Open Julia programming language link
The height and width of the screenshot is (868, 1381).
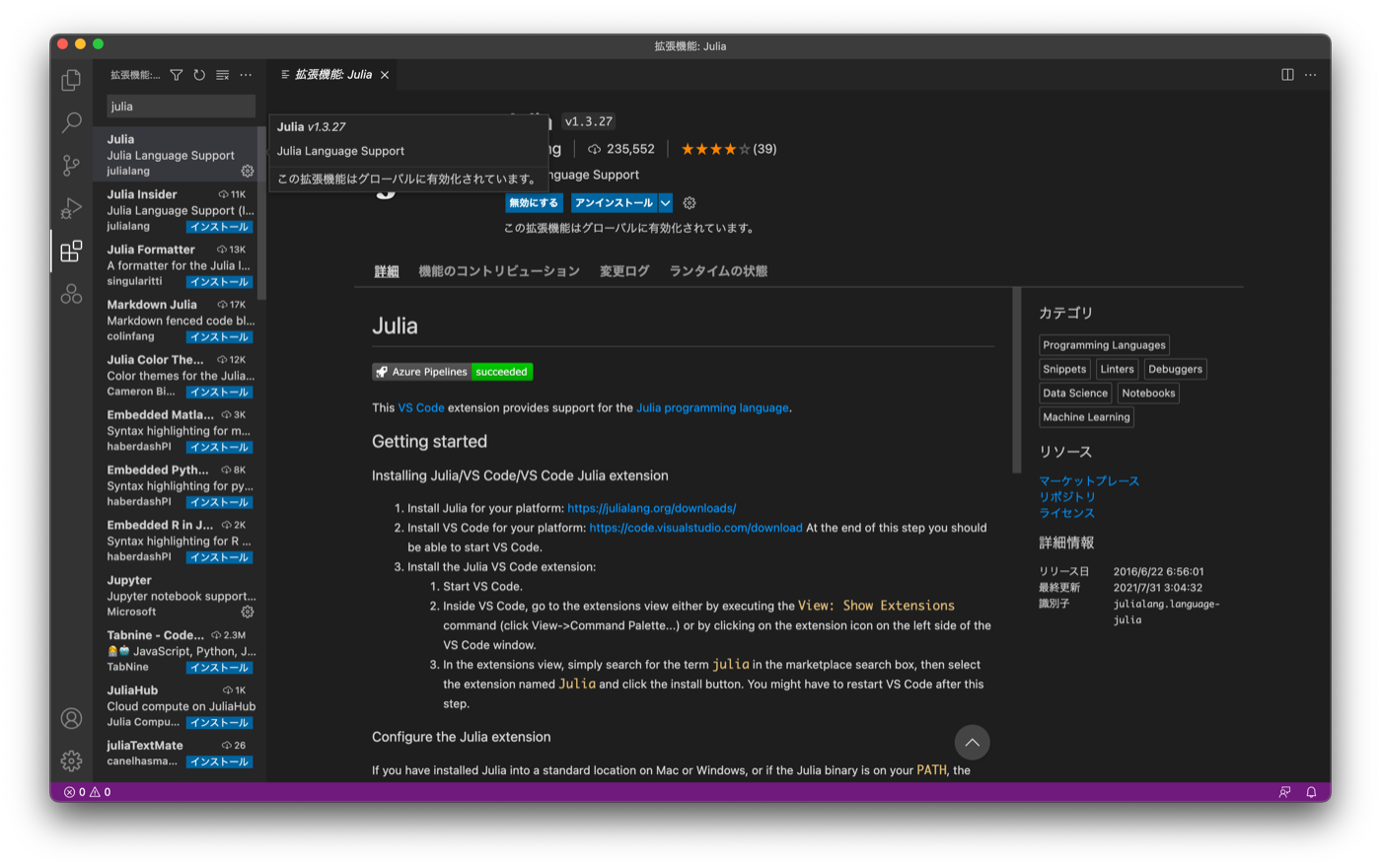712,407
